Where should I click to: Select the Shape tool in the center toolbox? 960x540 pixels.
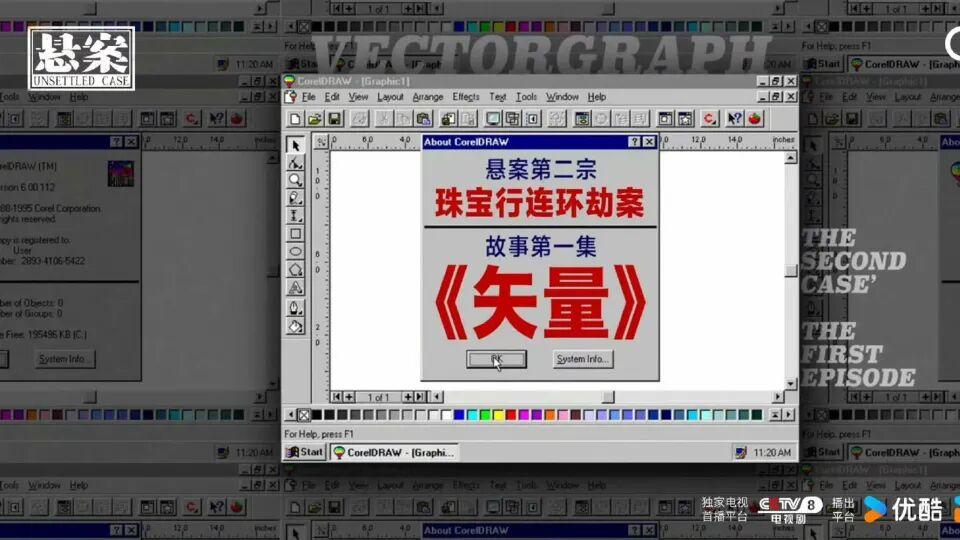295,163
